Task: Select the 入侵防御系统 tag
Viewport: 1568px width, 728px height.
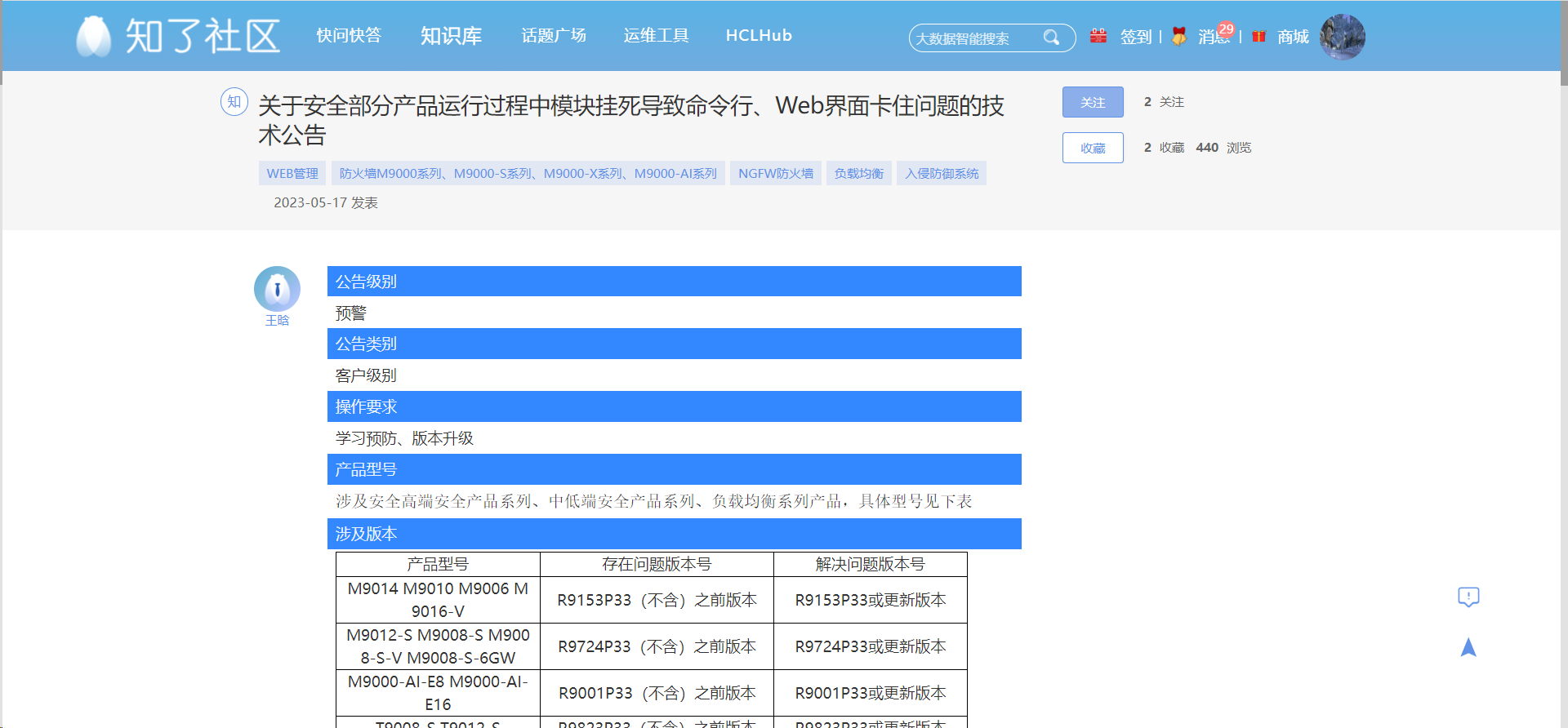Action: click(x=942, y=173)
